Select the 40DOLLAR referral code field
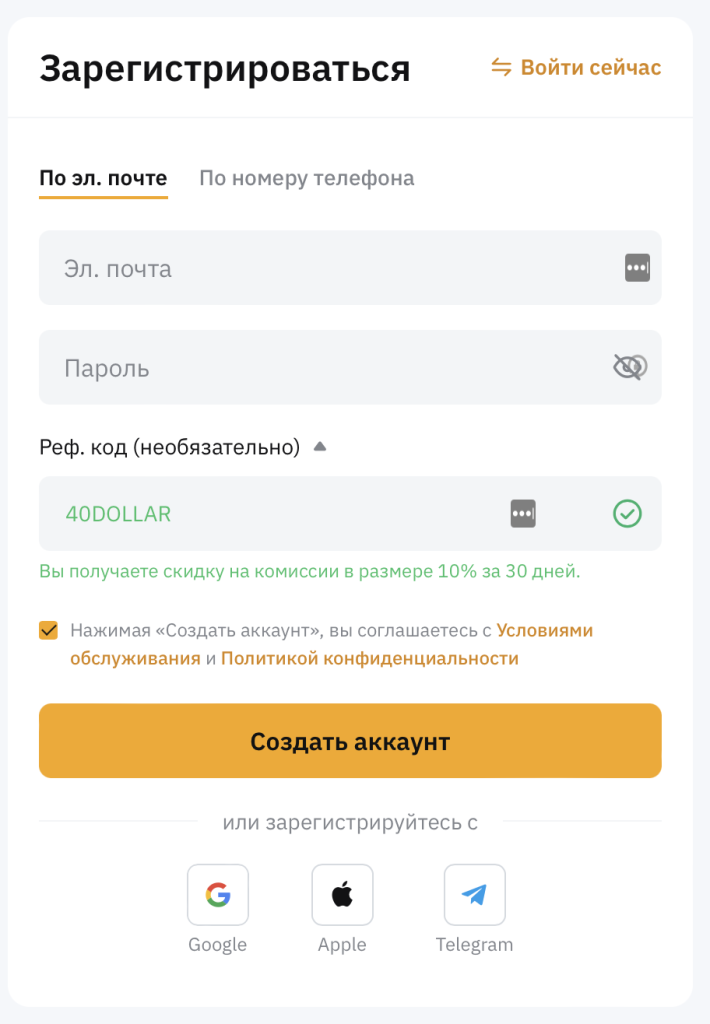The height and width of the screenshot is (1024, 710). (250, 513)
